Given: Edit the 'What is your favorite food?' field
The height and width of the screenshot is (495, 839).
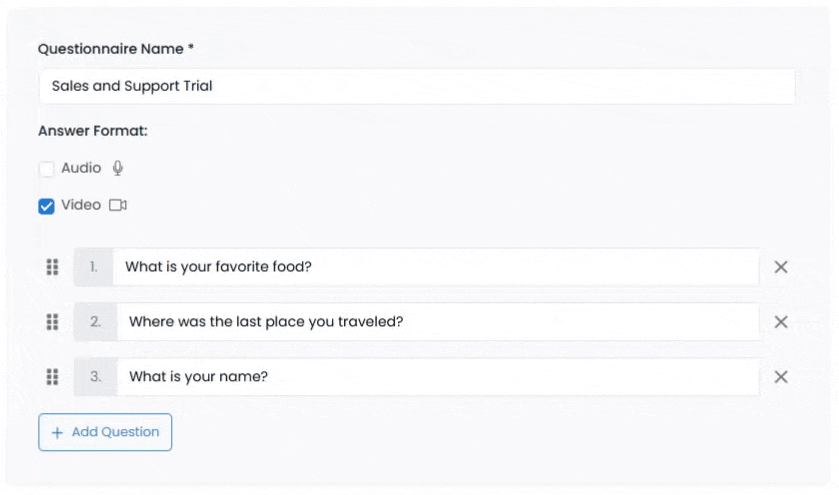Looking at the screenshot, I should point(436,267).
